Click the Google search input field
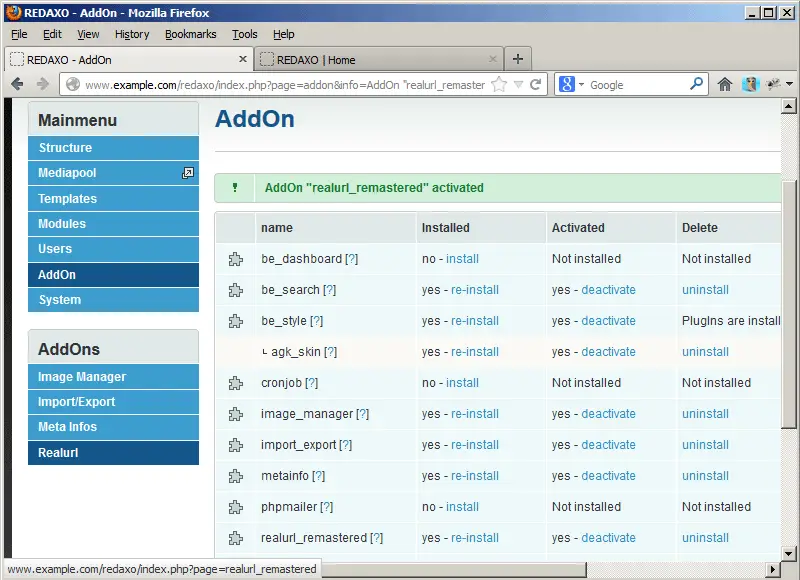Screen dimensions: 800x580 click(x=637, y=85)
